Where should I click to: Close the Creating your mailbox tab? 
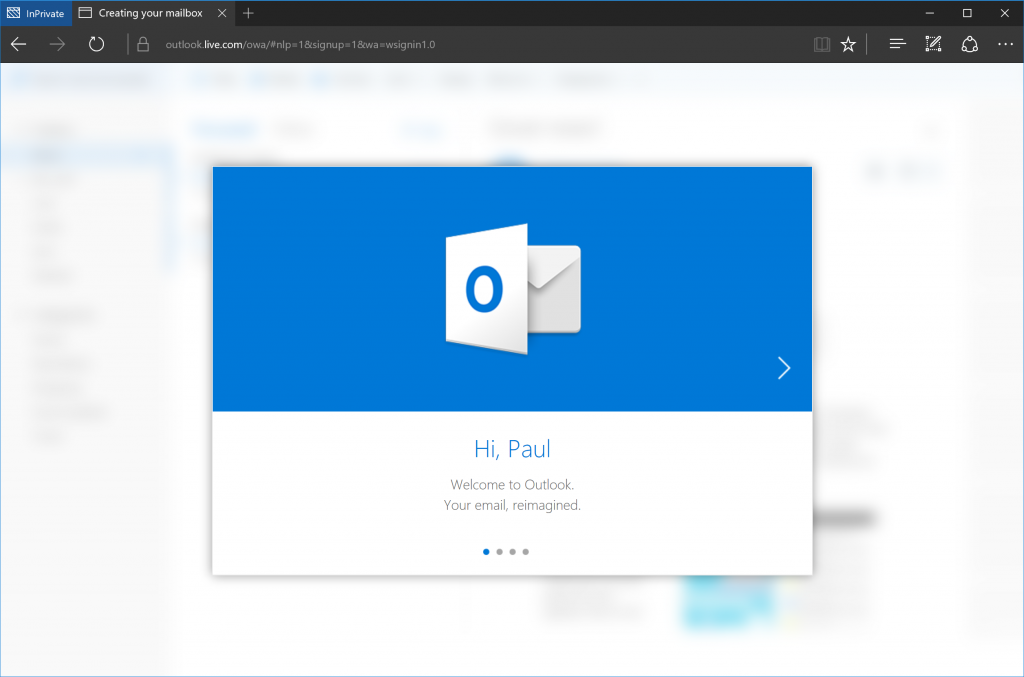pos(222,13)
